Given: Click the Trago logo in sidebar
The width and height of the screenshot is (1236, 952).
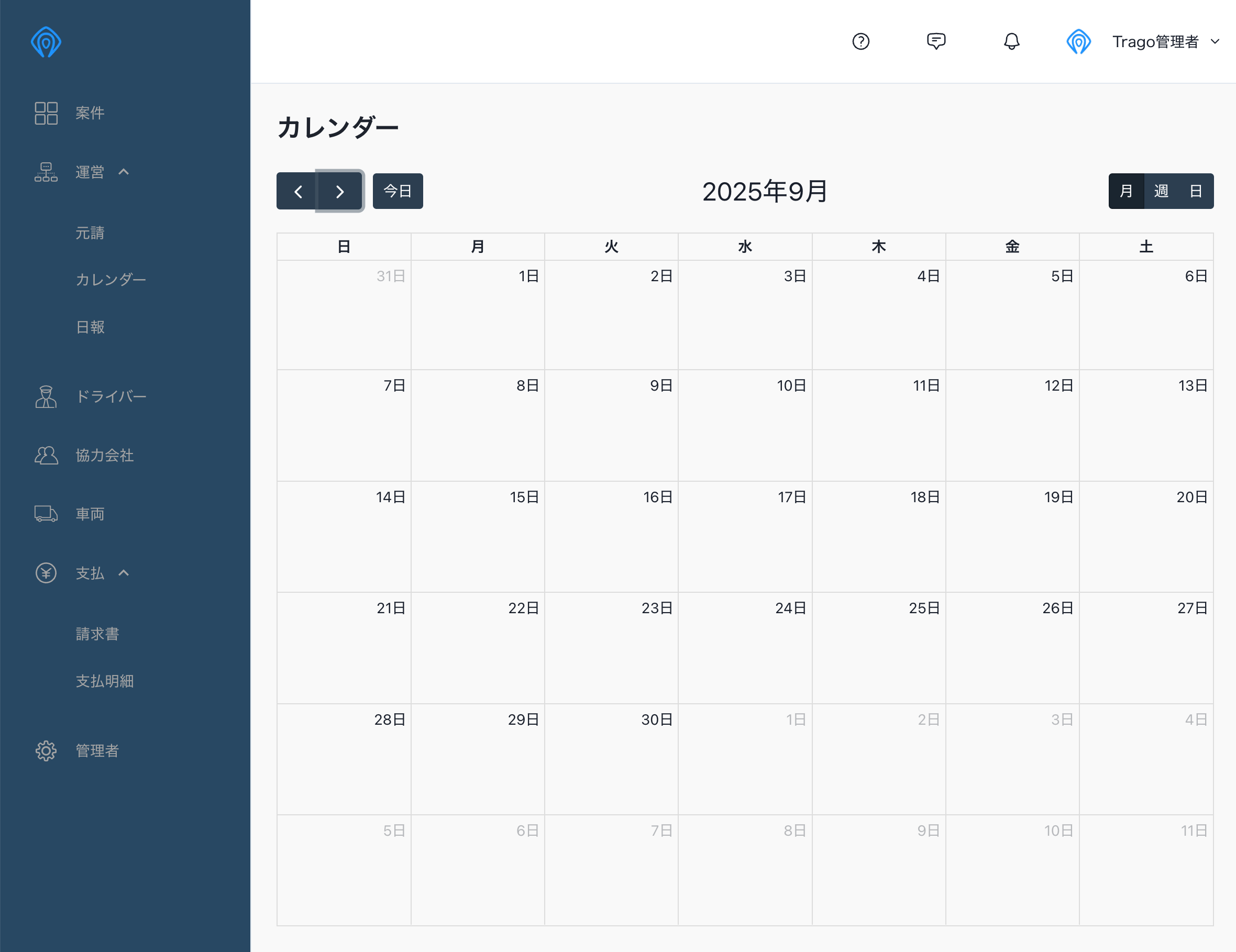Looking at the screenshot, I should click(x=46, y=42).
